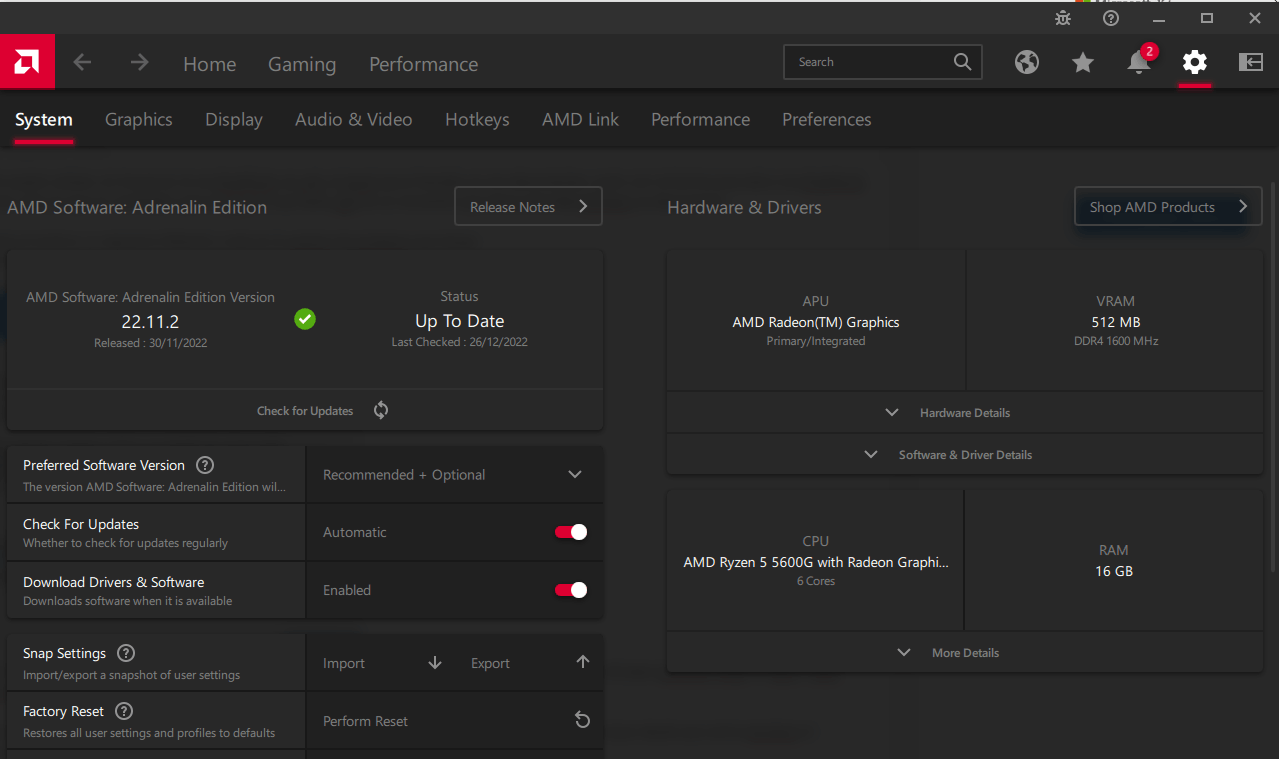Open favorites star icon
Image resolution: width=1279 pixels, height=759 pixels.
tap(1083, 62)
